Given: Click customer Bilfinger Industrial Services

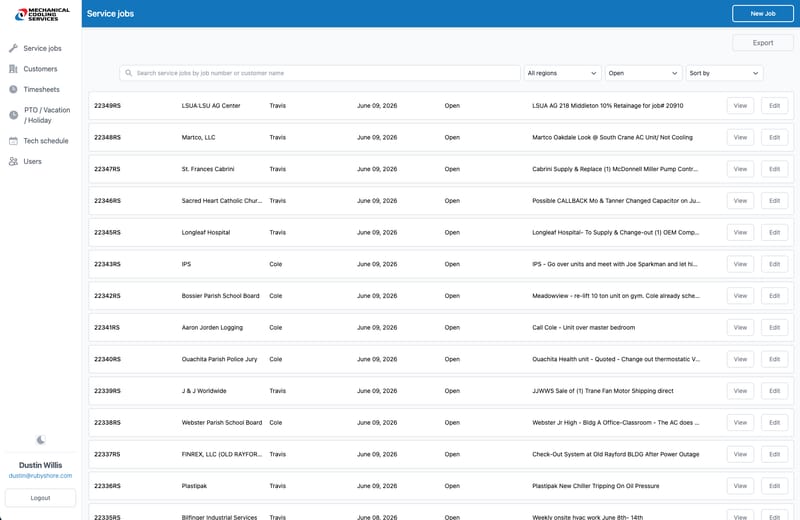Looking at the screenshot, I should pos(219,517).
